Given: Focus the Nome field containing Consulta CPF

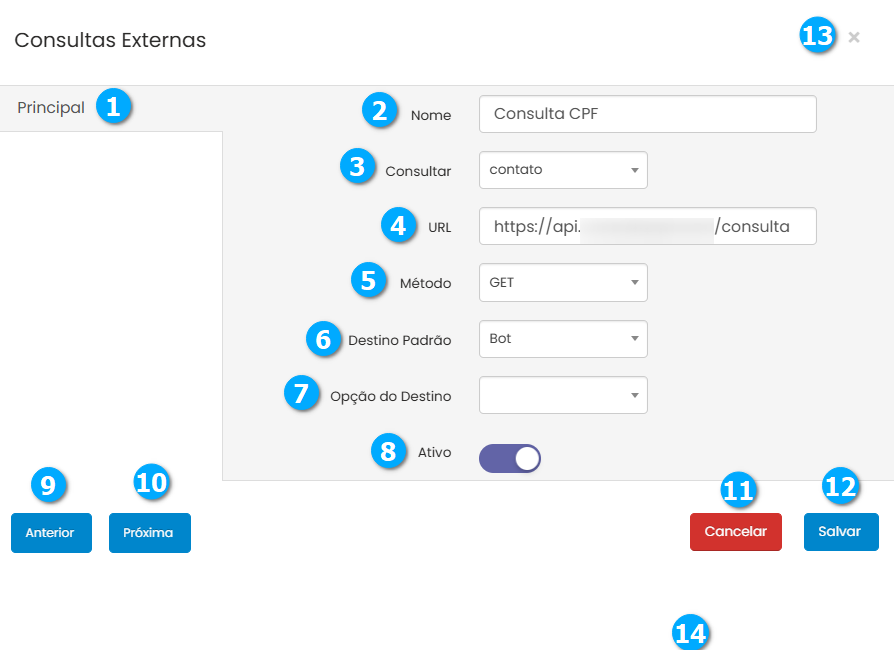Looking at the screenshot, I should (647, 114).
